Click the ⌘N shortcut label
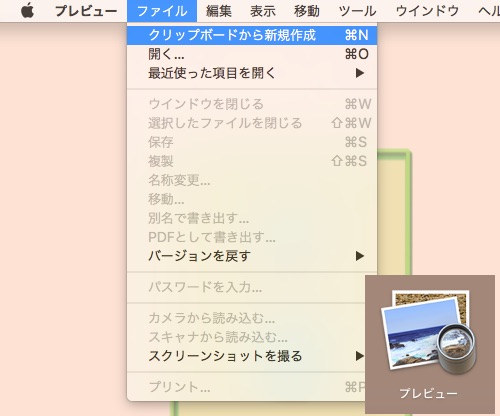 coord(356,35)
